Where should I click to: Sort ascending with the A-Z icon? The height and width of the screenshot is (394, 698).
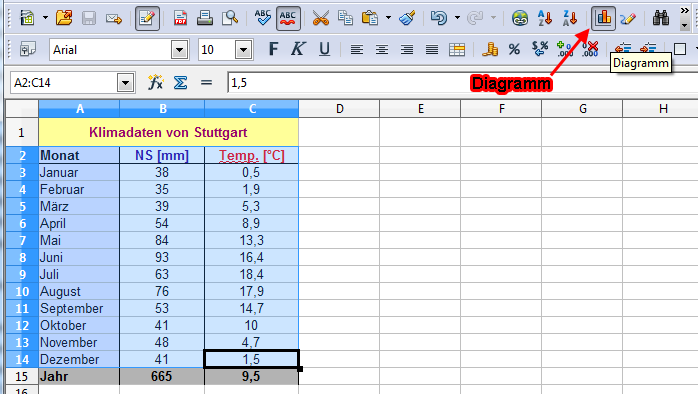point(545,18)
